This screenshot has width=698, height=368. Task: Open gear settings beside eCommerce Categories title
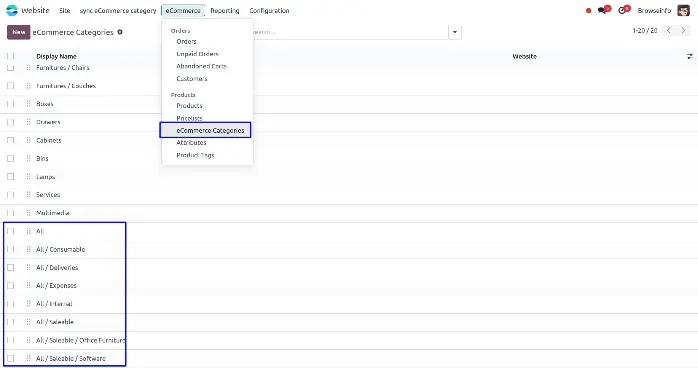tap(120, 32)
